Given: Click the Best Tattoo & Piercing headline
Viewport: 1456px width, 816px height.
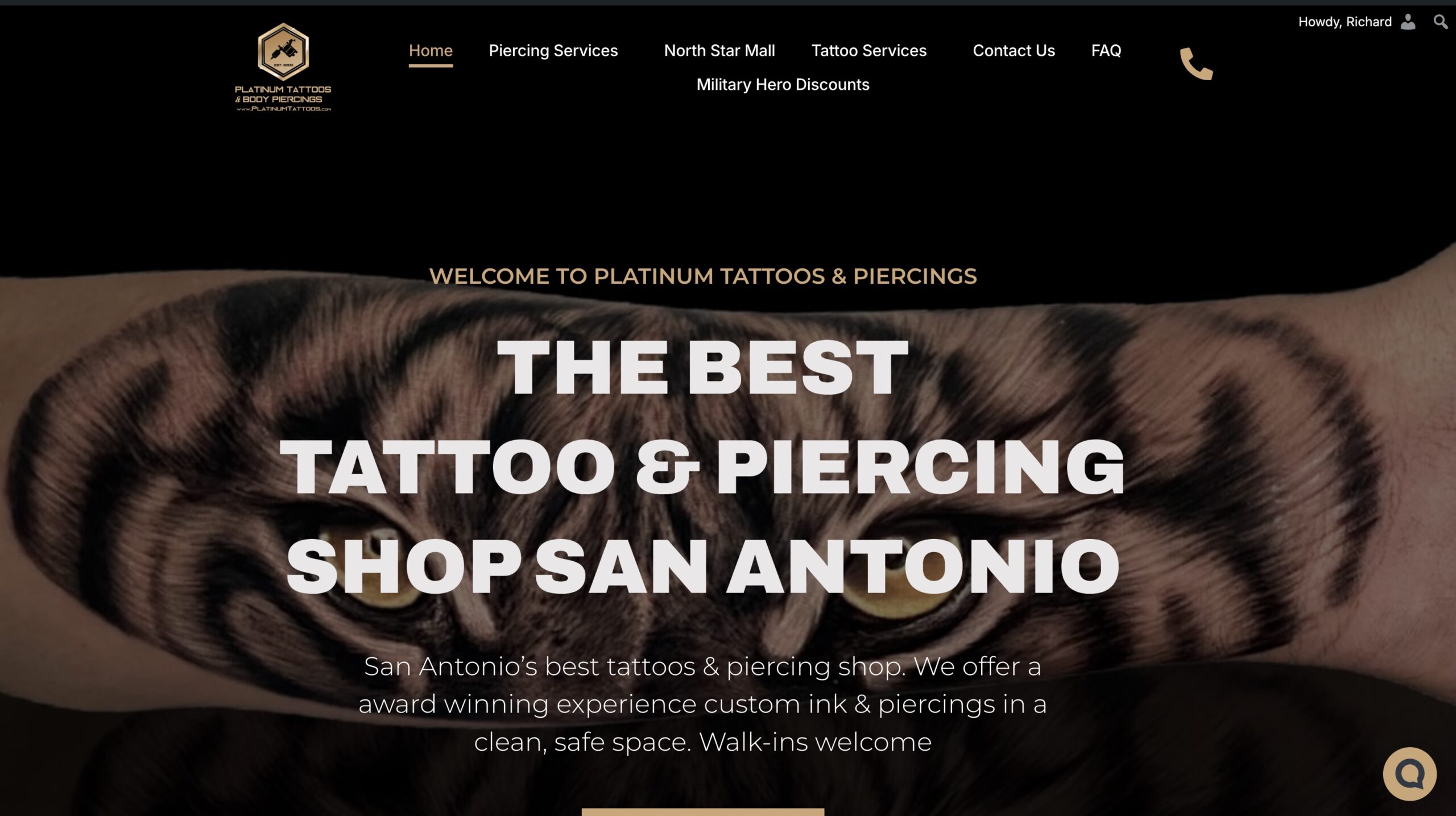Looking at the screenshot, I should 702,466.
